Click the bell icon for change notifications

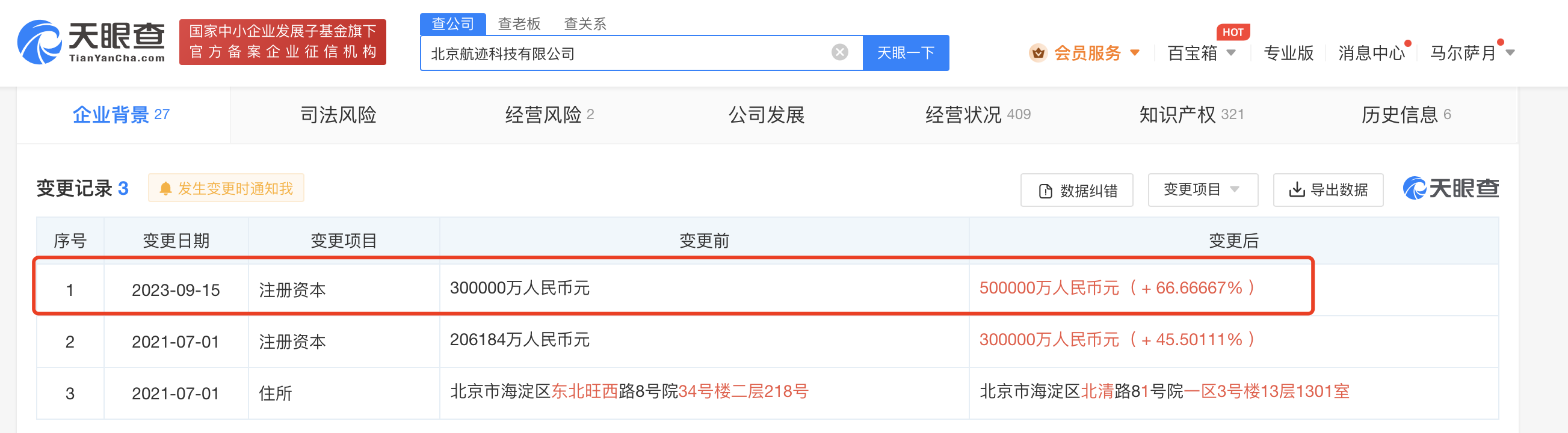point(165,189)
